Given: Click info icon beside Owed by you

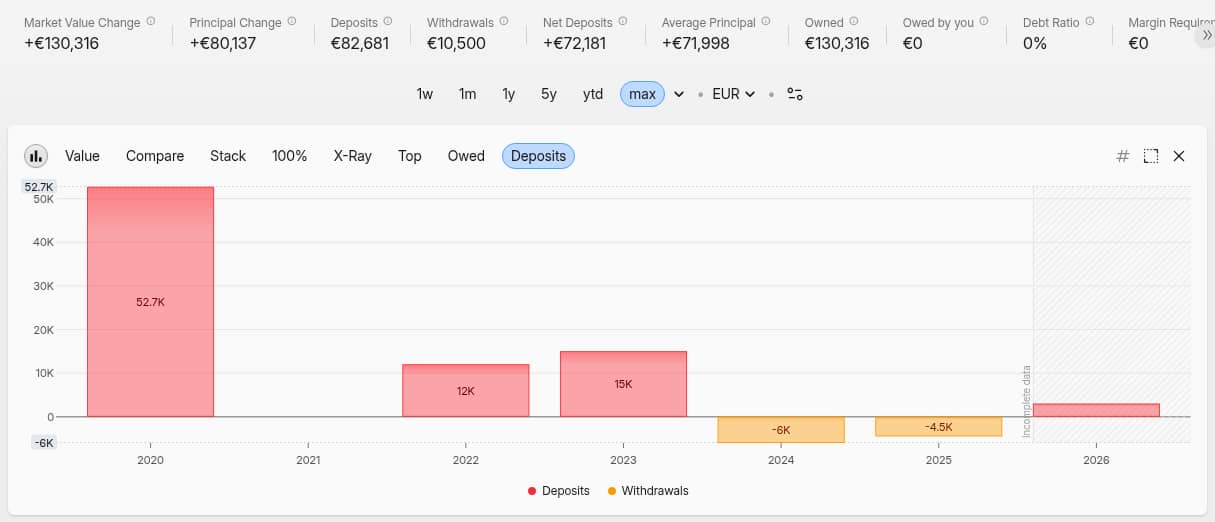Looking at the screenshot, I should coord(984,21).
